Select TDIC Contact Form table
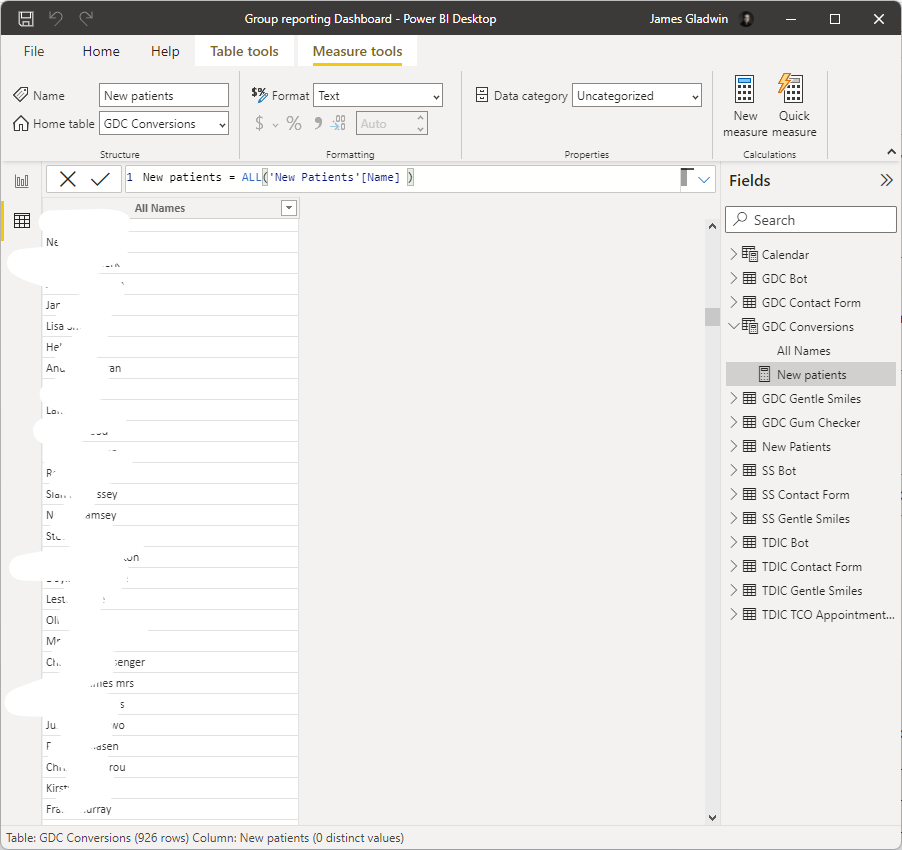Image resolution: width=902 pixels, height=850 pixels. coord(811,567)
